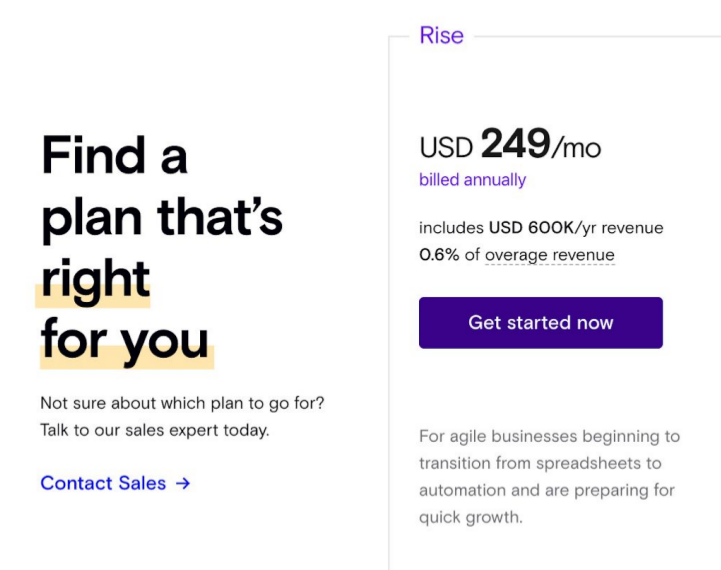This screenshot has width=721, height=570.
Task: Click the /mo billing period text
Action: pos(577,149)
